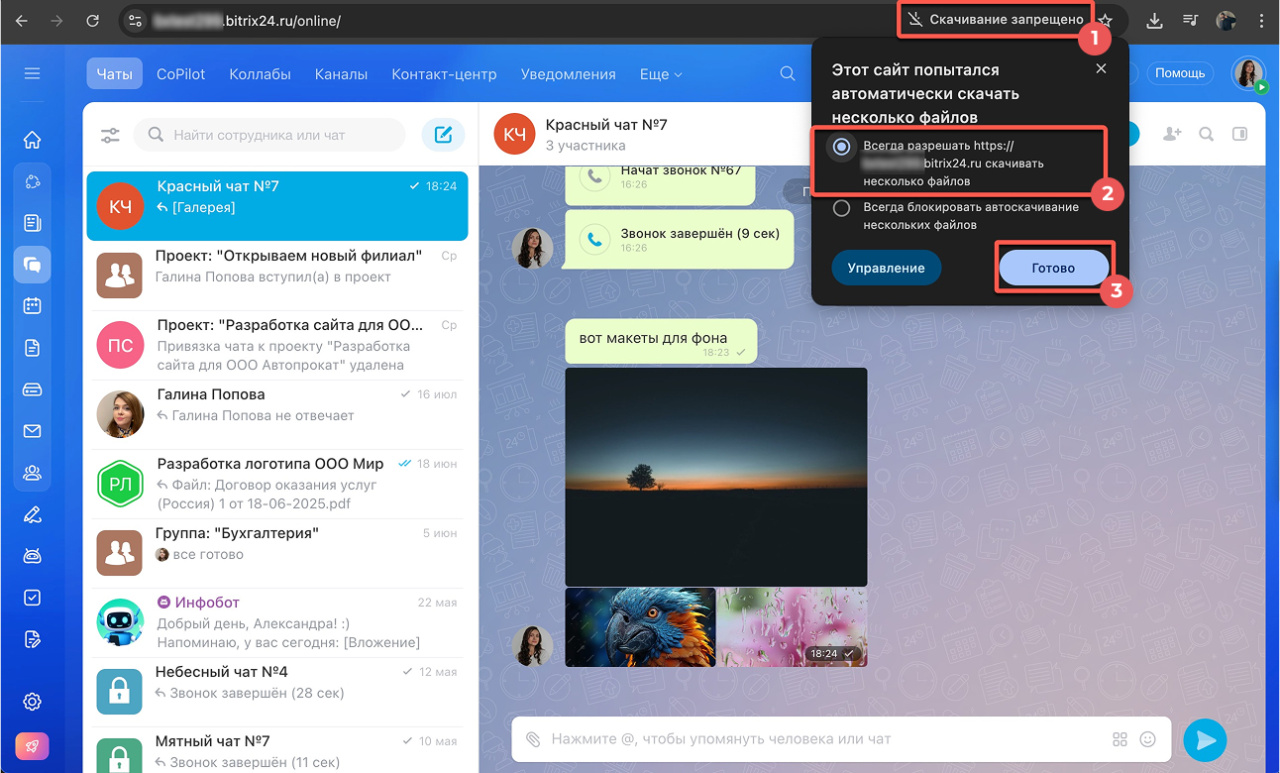Open chat with Галина Попова

pos(277,414)
